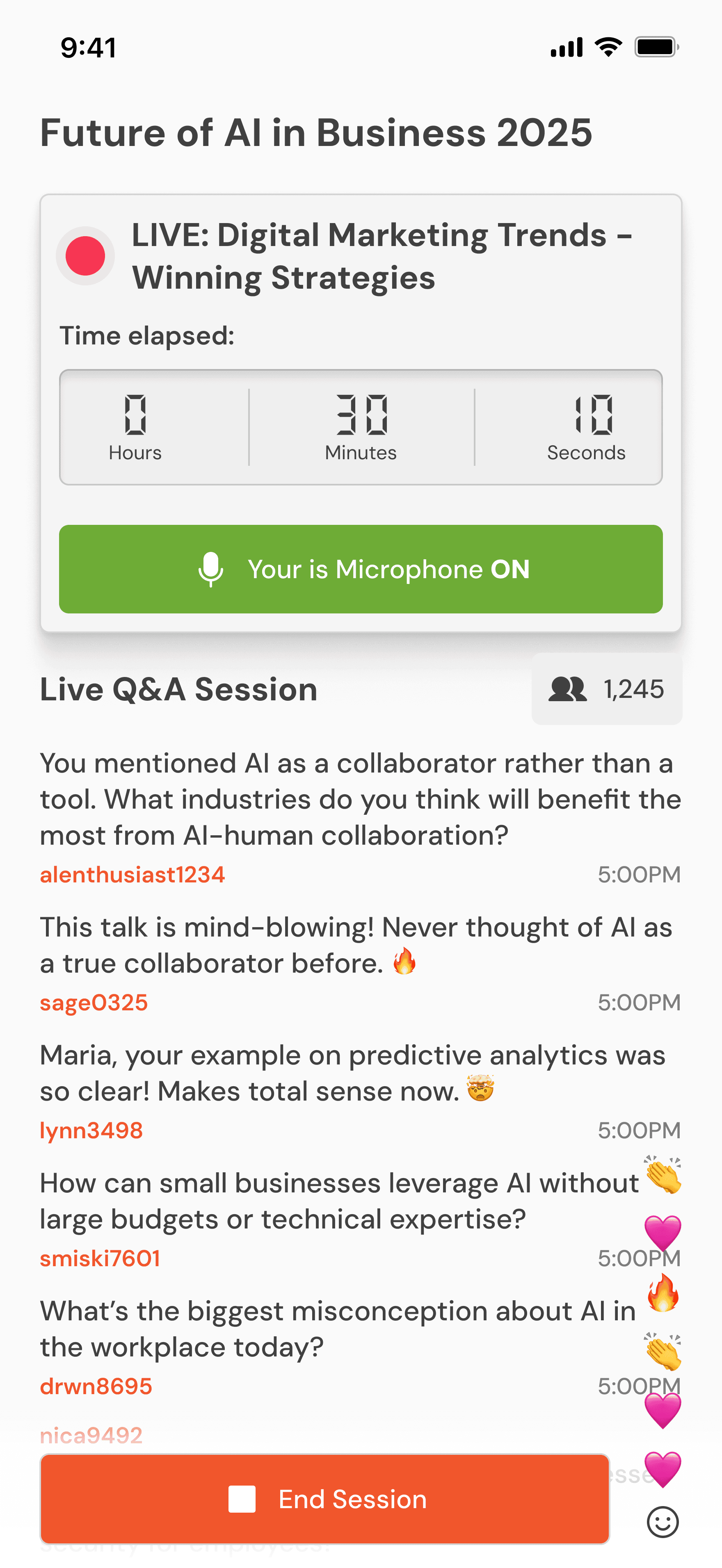Click the stop square icon in End Session
The width and height of the screenshot is (722, 1568).
coord(242,1499)
